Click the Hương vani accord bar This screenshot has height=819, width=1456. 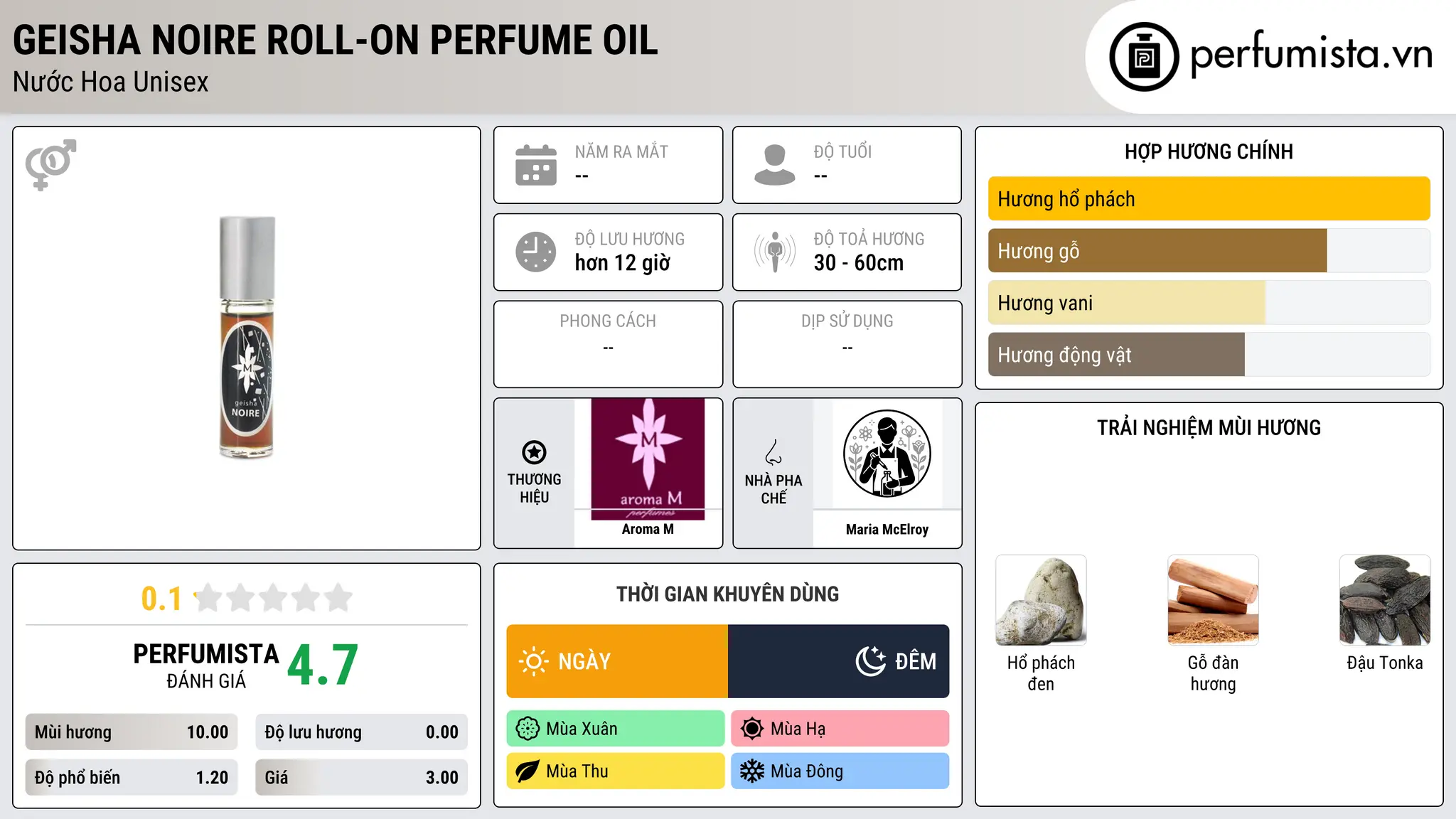tap(1209, 303)
